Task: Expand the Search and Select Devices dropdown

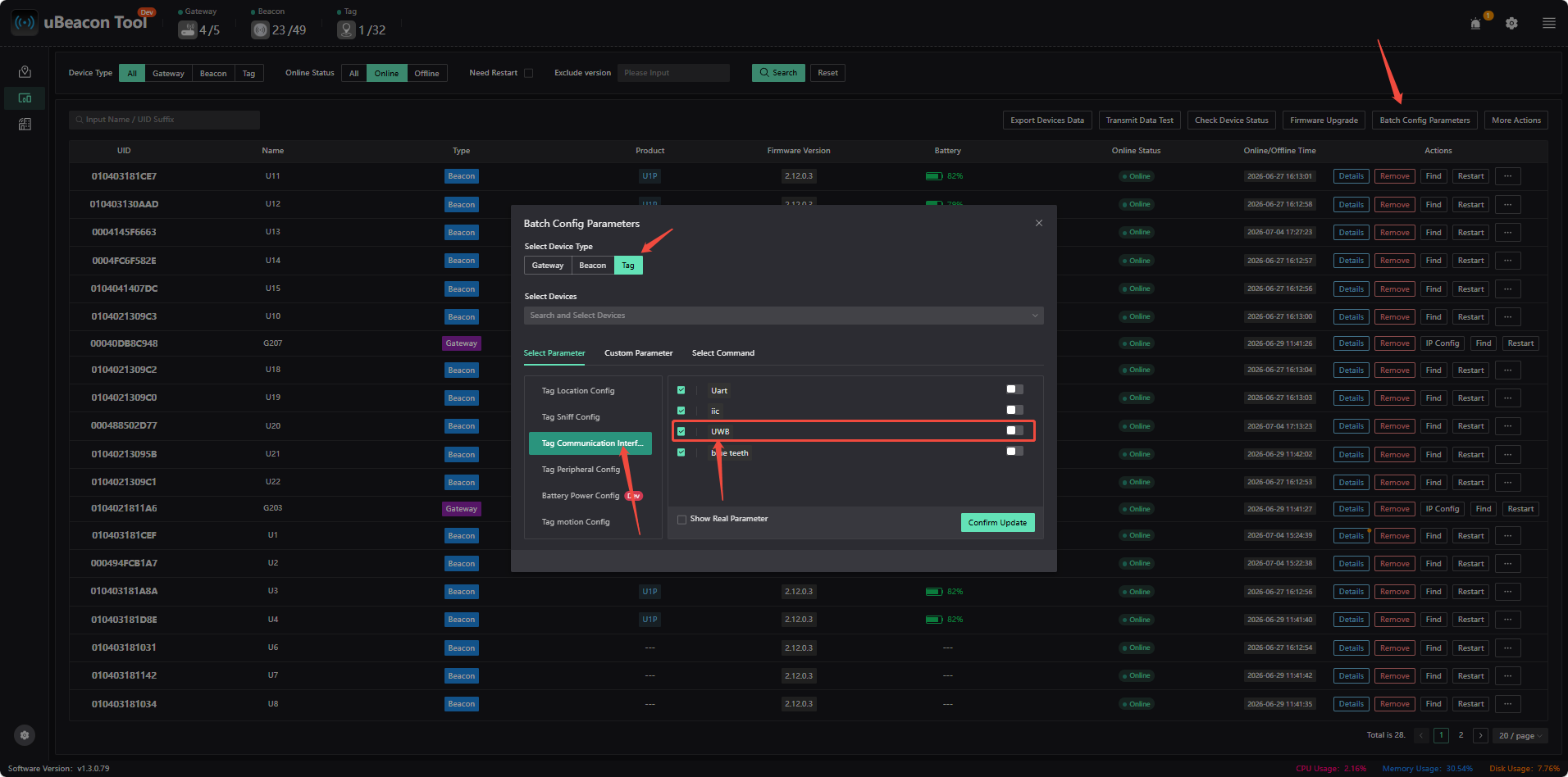Action: pos(783,316)
